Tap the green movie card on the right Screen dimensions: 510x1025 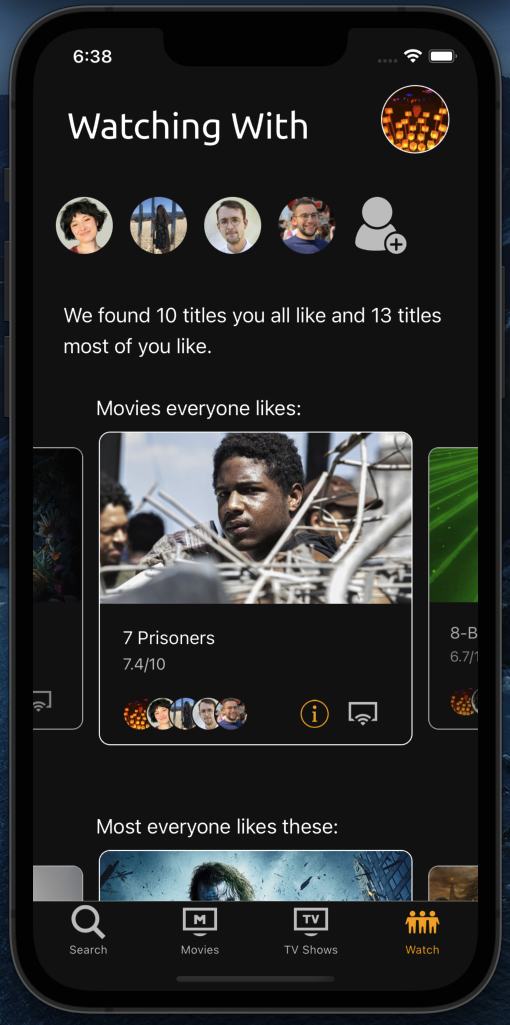point(453,588)
